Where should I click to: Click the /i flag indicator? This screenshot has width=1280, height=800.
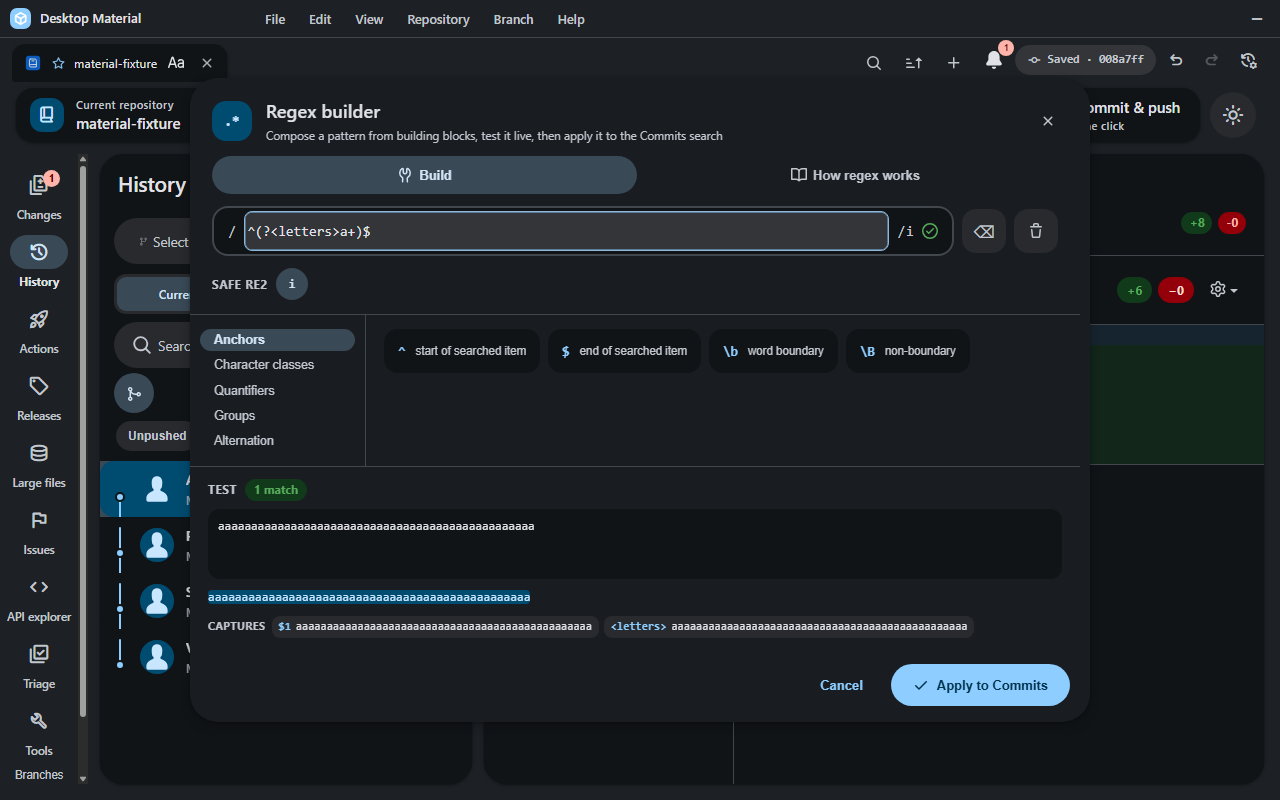905,231
